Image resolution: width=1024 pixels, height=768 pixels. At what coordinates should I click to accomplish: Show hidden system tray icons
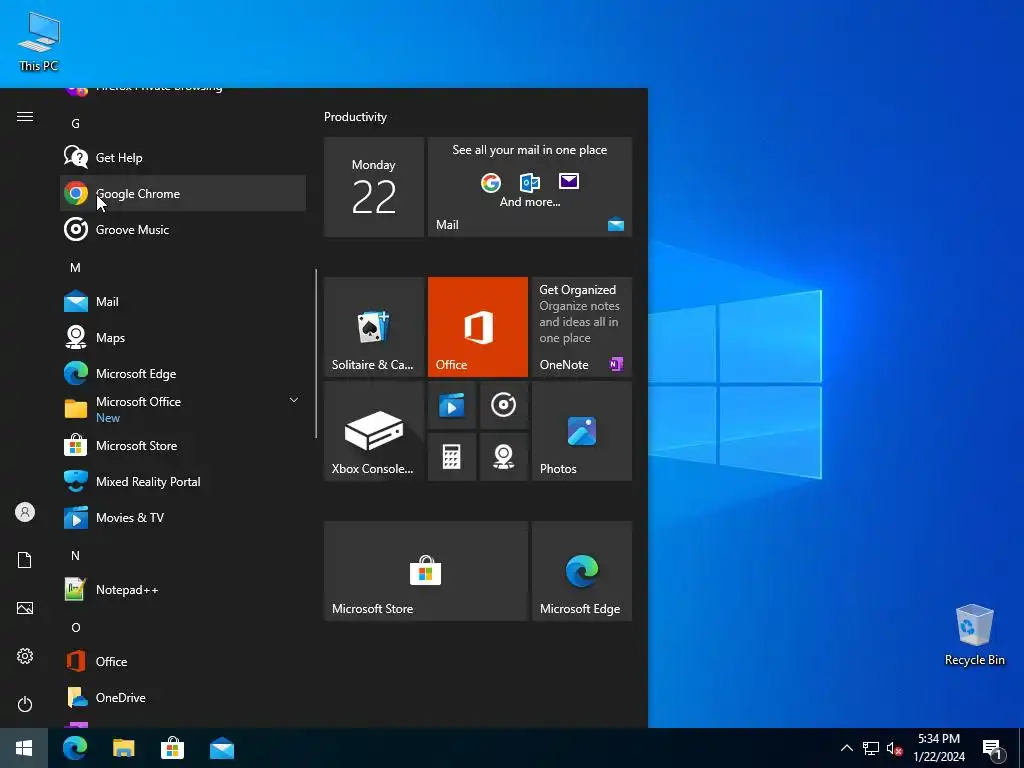(x=846, y=748)
